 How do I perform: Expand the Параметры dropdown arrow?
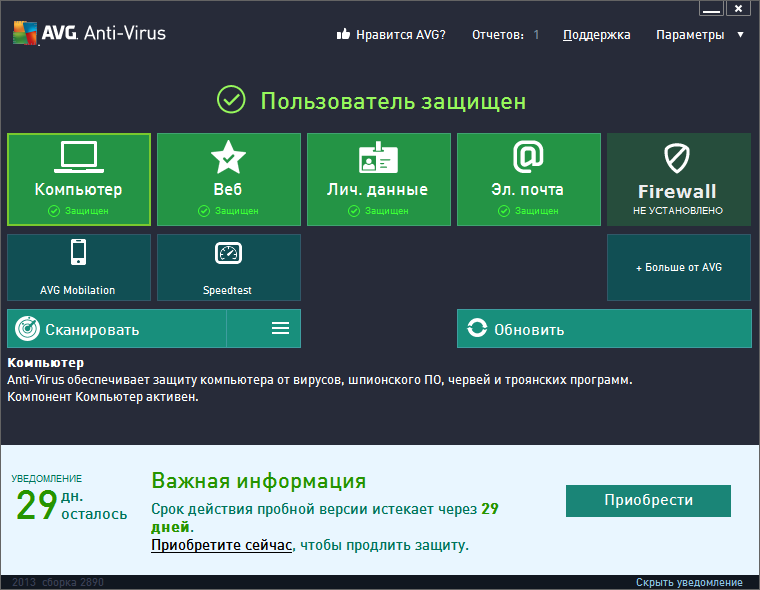[x=740, y=35]
